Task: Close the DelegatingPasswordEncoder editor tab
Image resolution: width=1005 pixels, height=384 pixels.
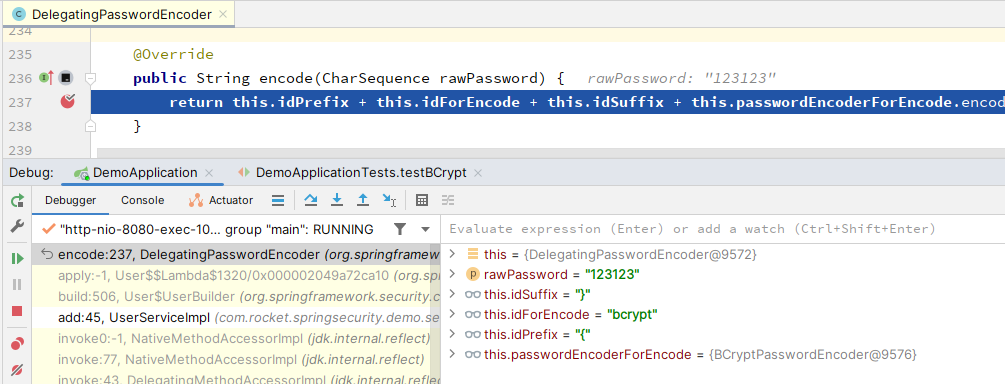Action: (222, 14)
